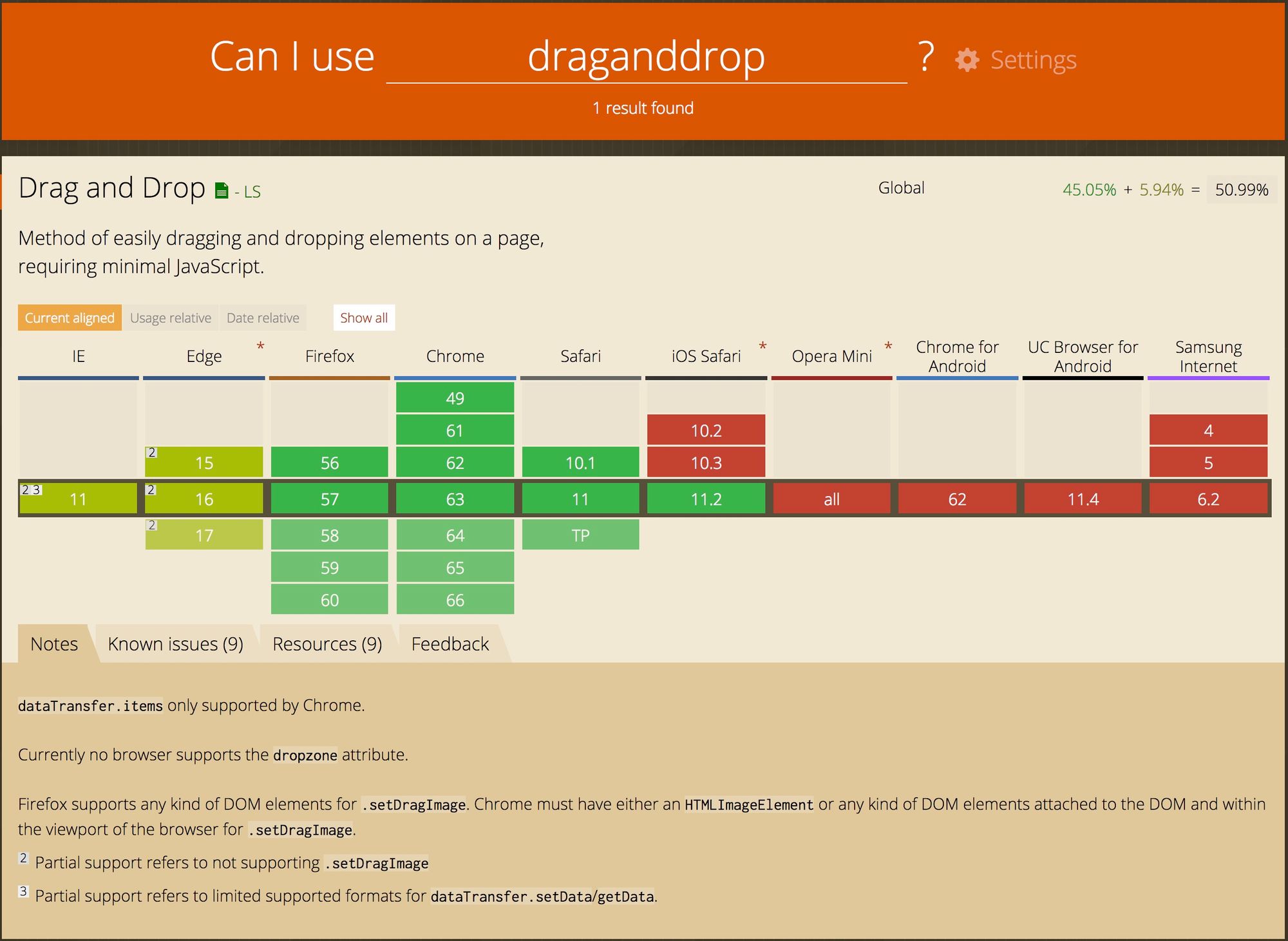Click the draganddrop search field
Viewport: 1288px width, 941px height.
(646, 57)
